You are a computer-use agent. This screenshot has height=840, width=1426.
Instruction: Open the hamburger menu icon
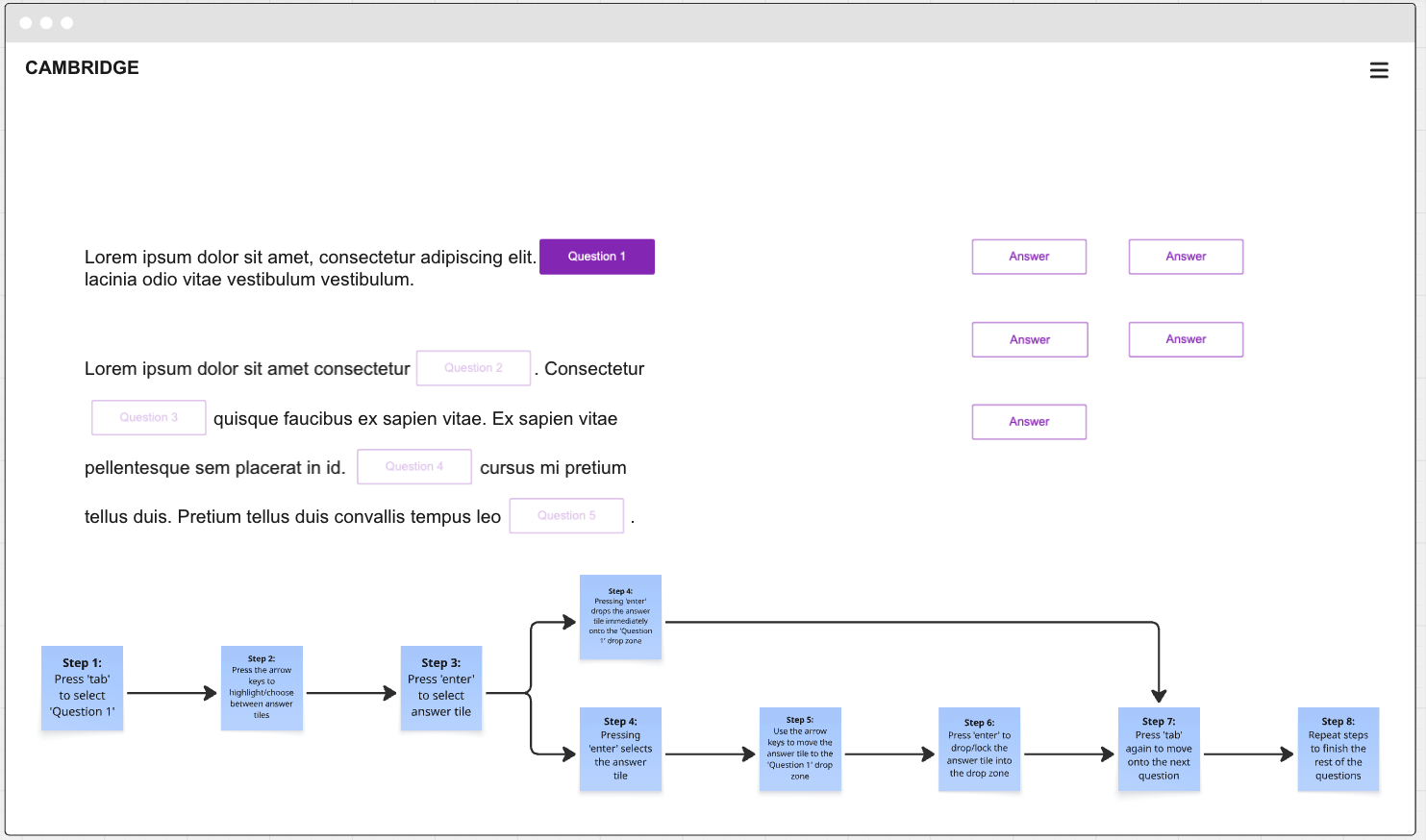coord(1379,70)
